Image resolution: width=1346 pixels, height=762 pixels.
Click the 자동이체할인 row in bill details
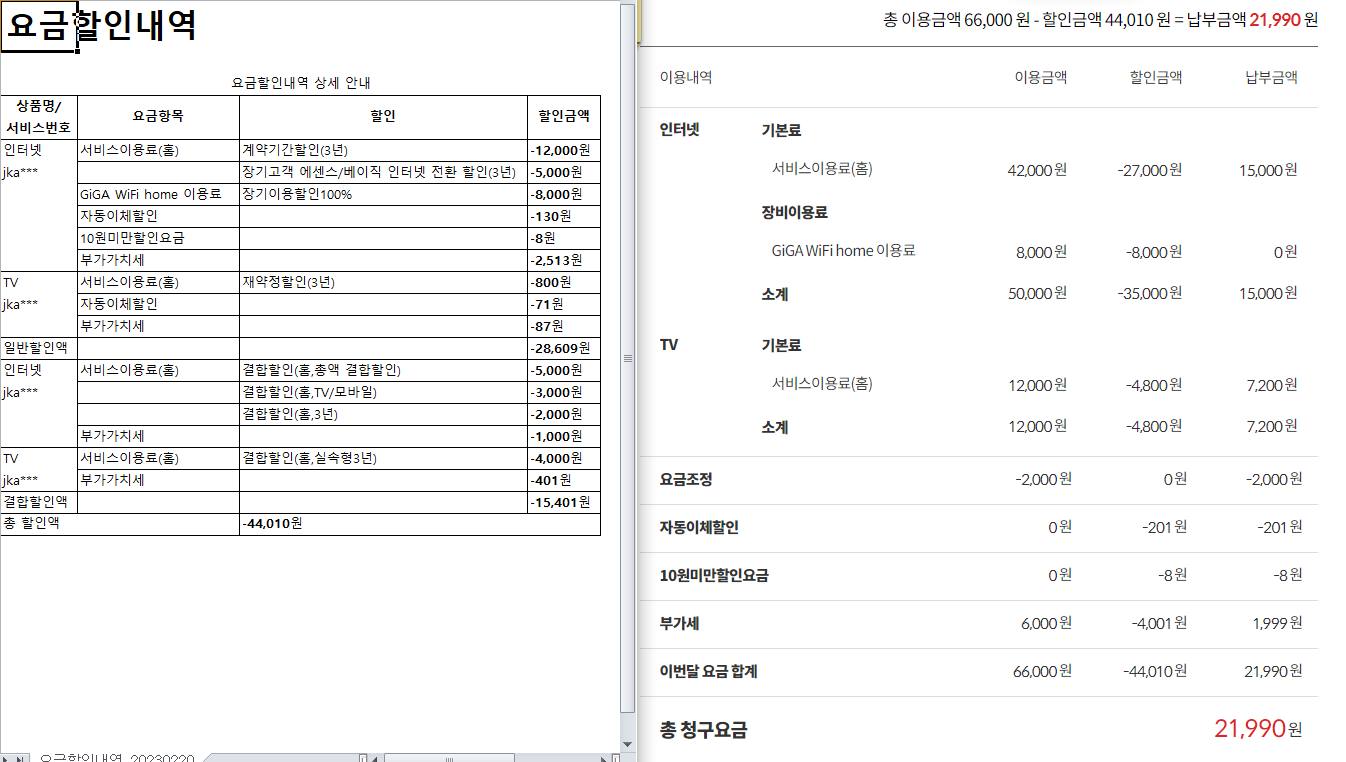[x=699, y=528]
